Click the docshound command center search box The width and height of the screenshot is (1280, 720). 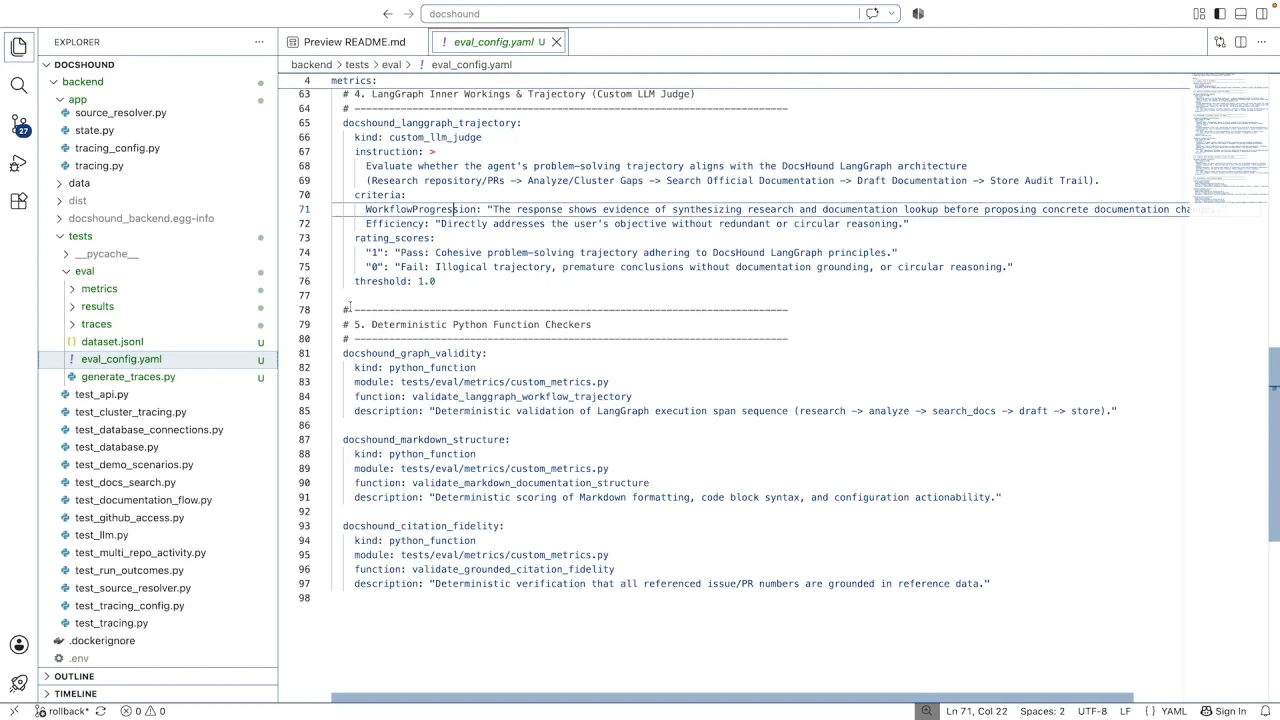point(640,14)
